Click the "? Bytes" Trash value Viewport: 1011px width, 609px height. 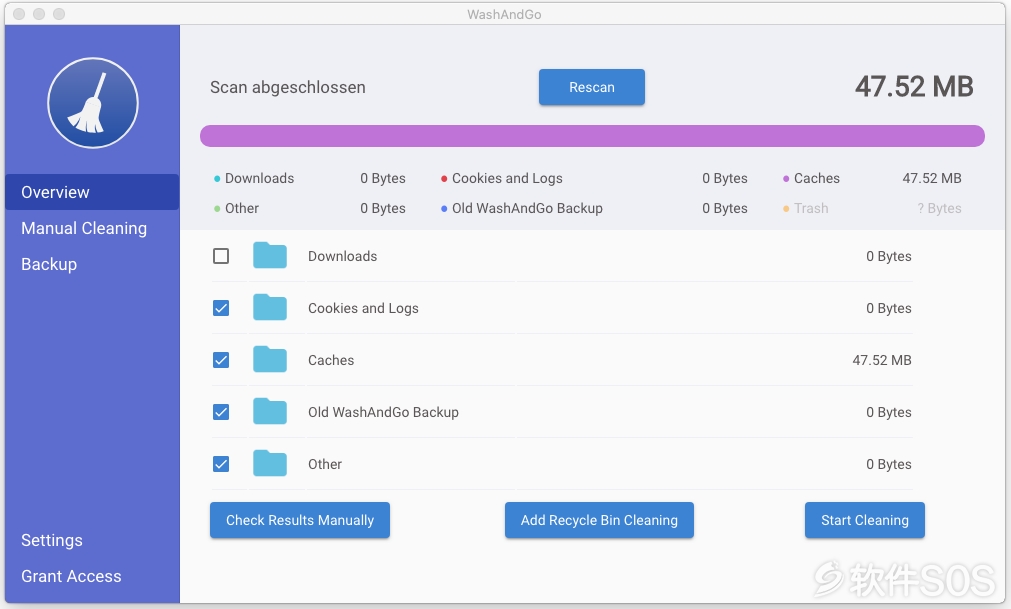point(939,208)
